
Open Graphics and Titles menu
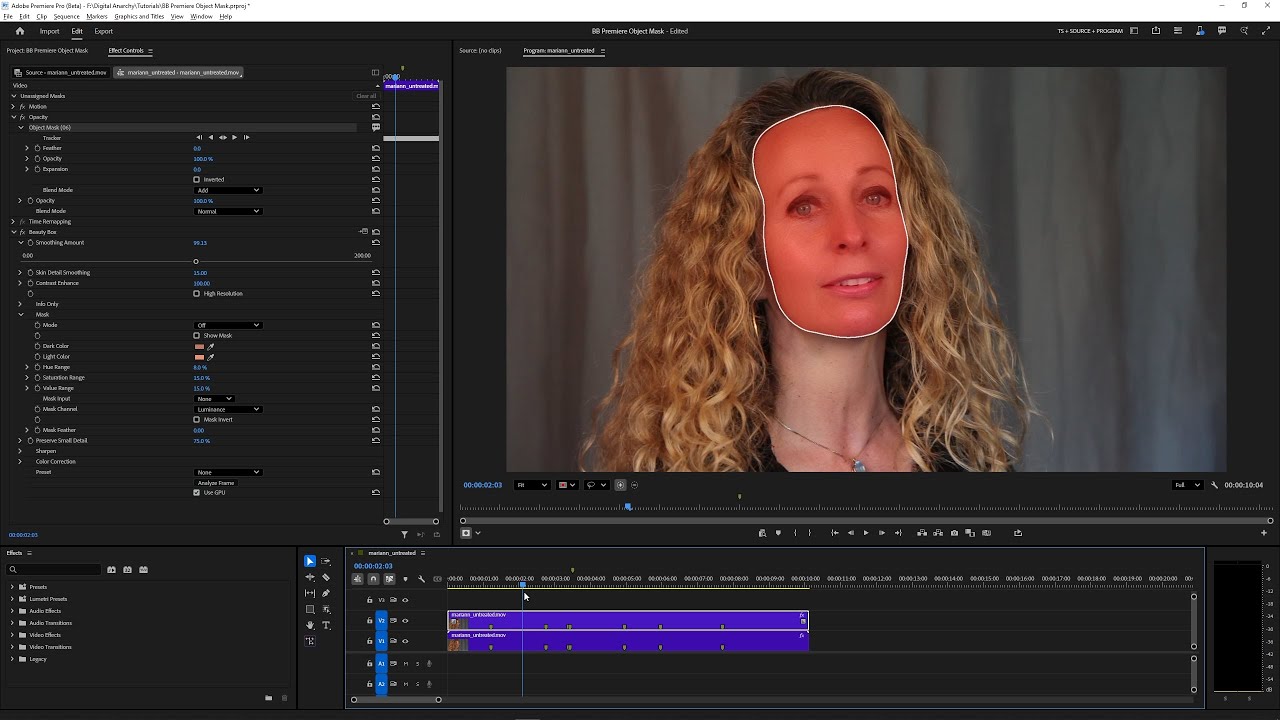(139, 17)
